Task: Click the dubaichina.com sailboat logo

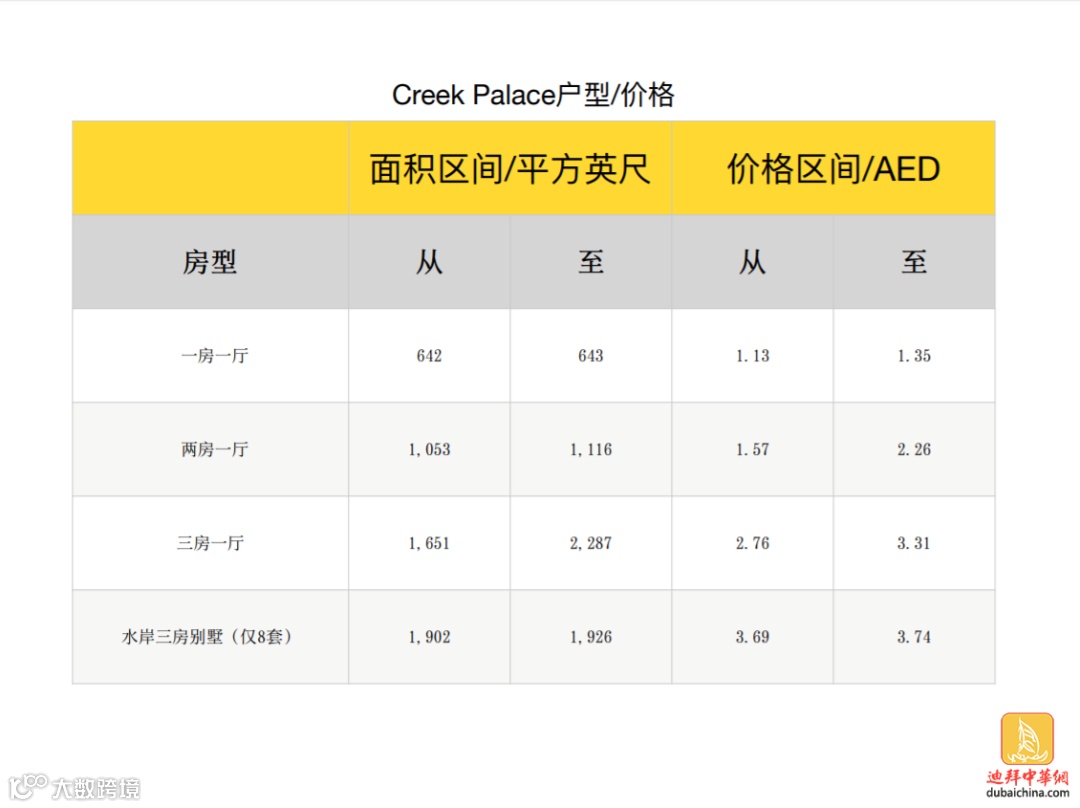Action: coord(1027,739)
